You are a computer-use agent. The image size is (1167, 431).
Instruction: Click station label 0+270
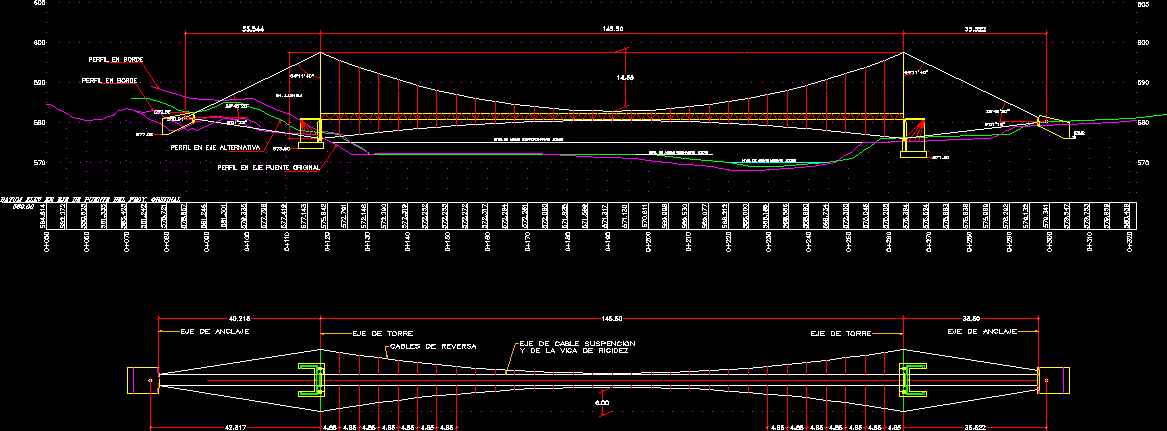coord(930,243)
